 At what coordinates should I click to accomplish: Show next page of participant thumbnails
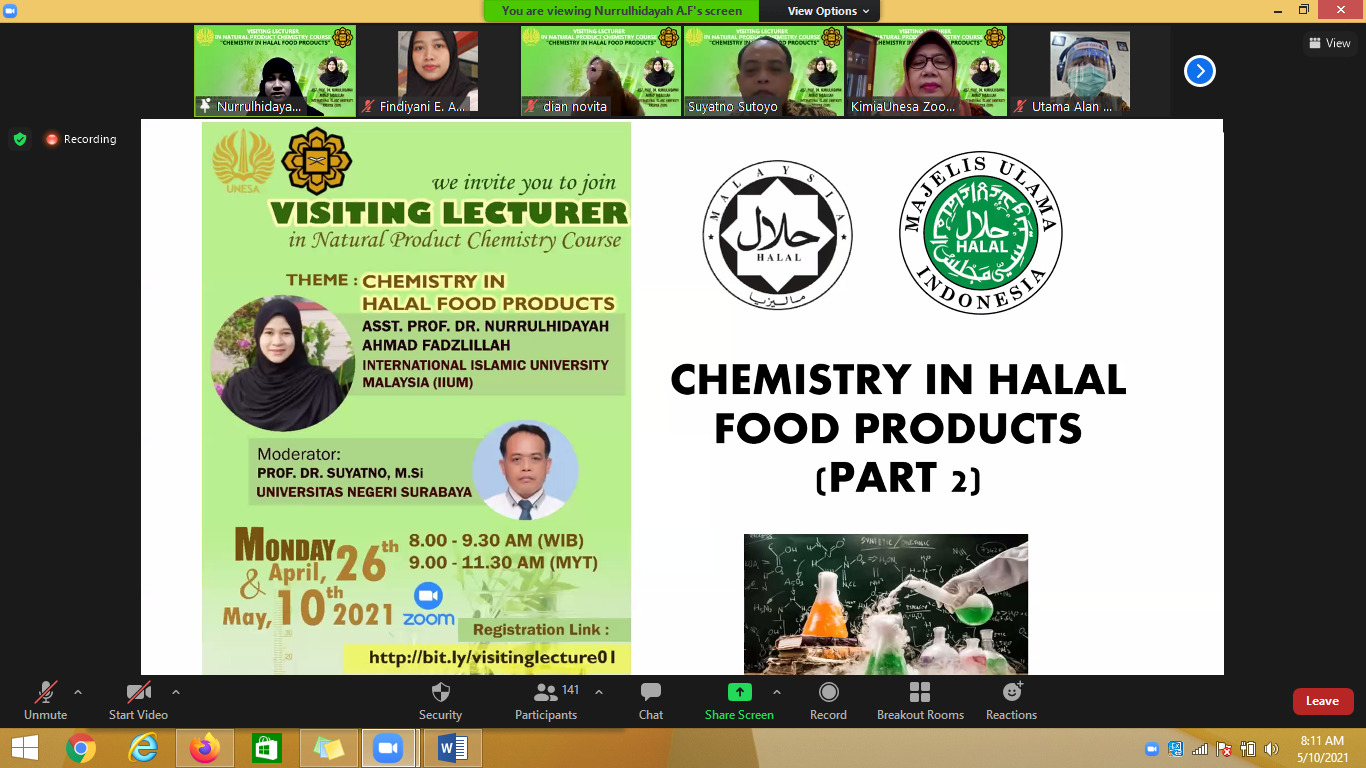pos(1200,71)
